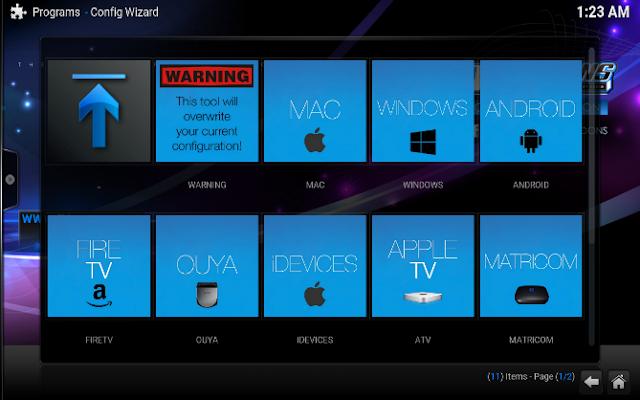Click the Programs puzzle piece icon
Screen dimensions: 640x400
click(18, 12)
